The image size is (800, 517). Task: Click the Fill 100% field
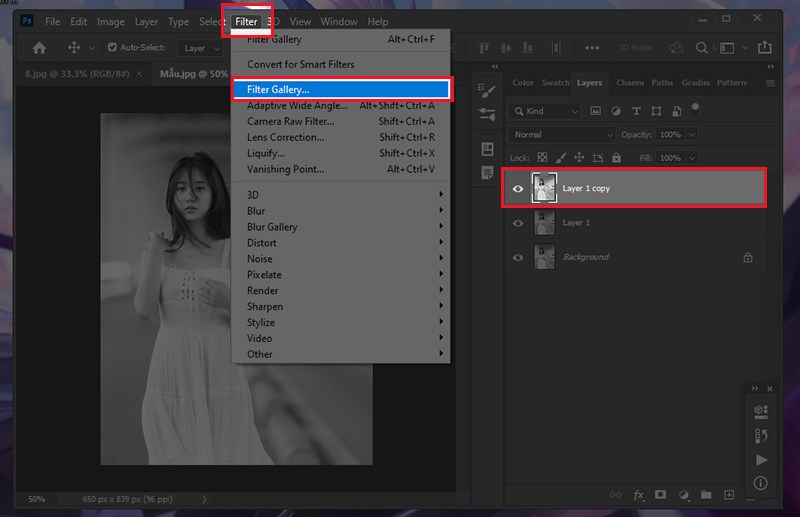[x=670, y=158]
